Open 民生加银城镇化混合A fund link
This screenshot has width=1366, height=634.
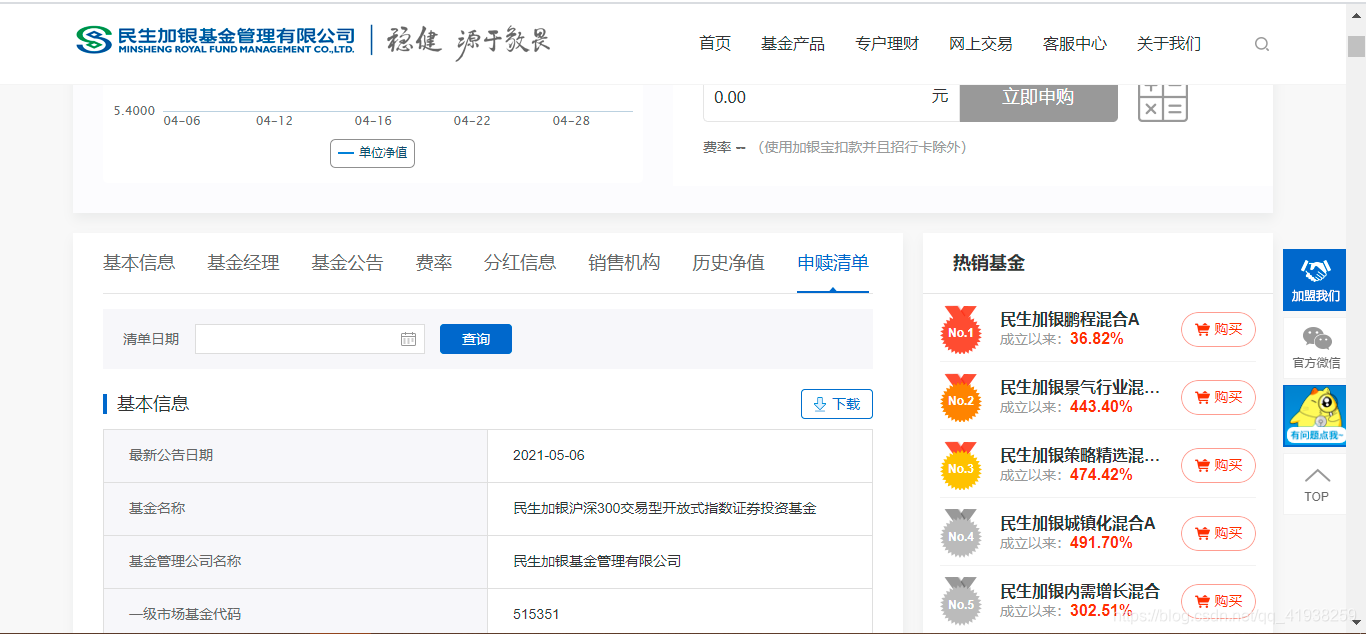(1078, 524)
